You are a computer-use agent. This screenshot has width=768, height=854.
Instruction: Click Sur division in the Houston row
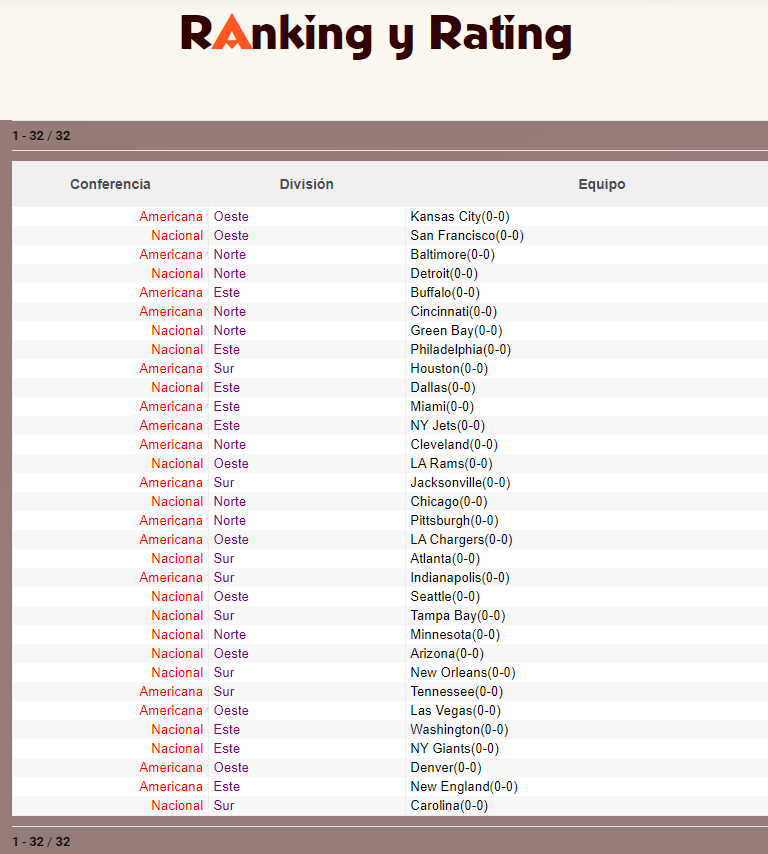[x=224, y=368]
